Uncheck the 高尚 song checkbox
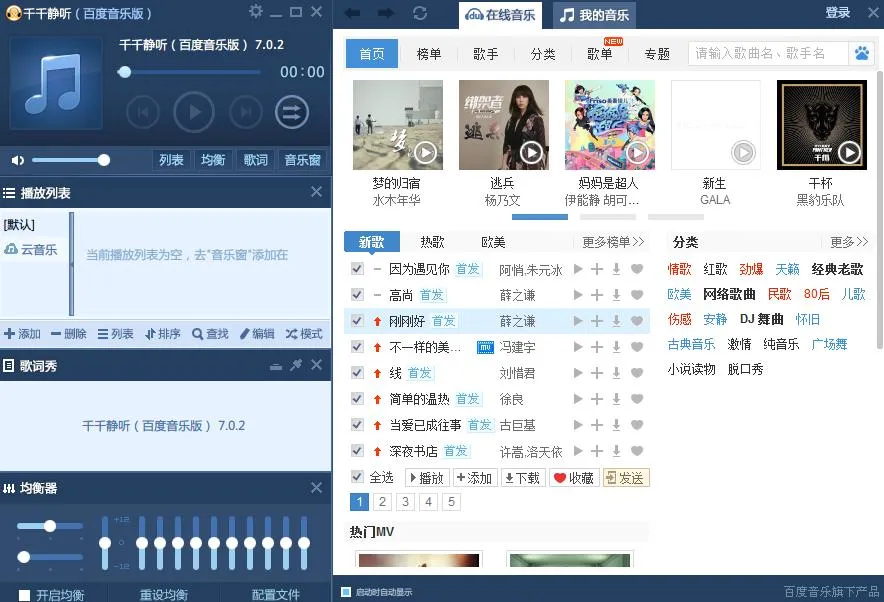Screen dimensions: 884x602 (x=357, y=294)
